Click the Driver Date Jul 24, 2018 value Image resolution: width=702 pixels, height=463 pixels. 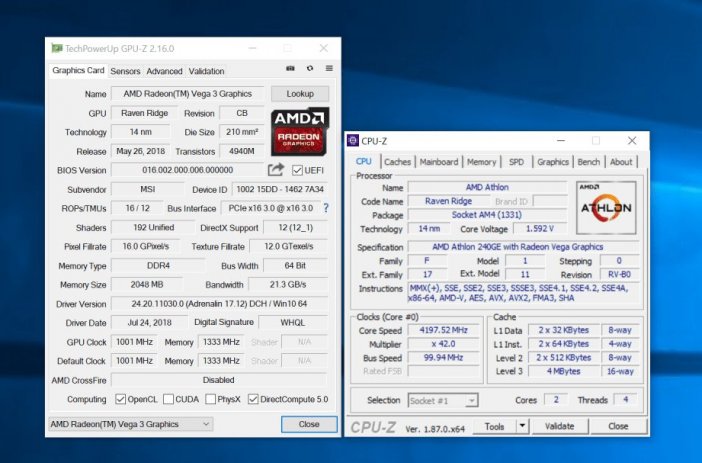(150, 322)
